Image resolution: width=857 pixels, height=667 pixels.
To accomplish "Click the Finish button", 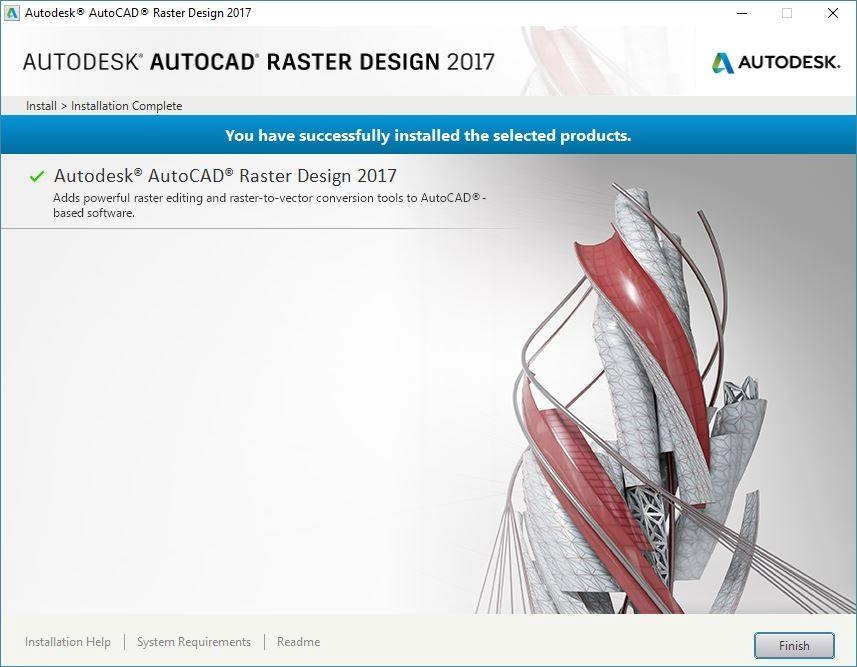I will point(794,646).
